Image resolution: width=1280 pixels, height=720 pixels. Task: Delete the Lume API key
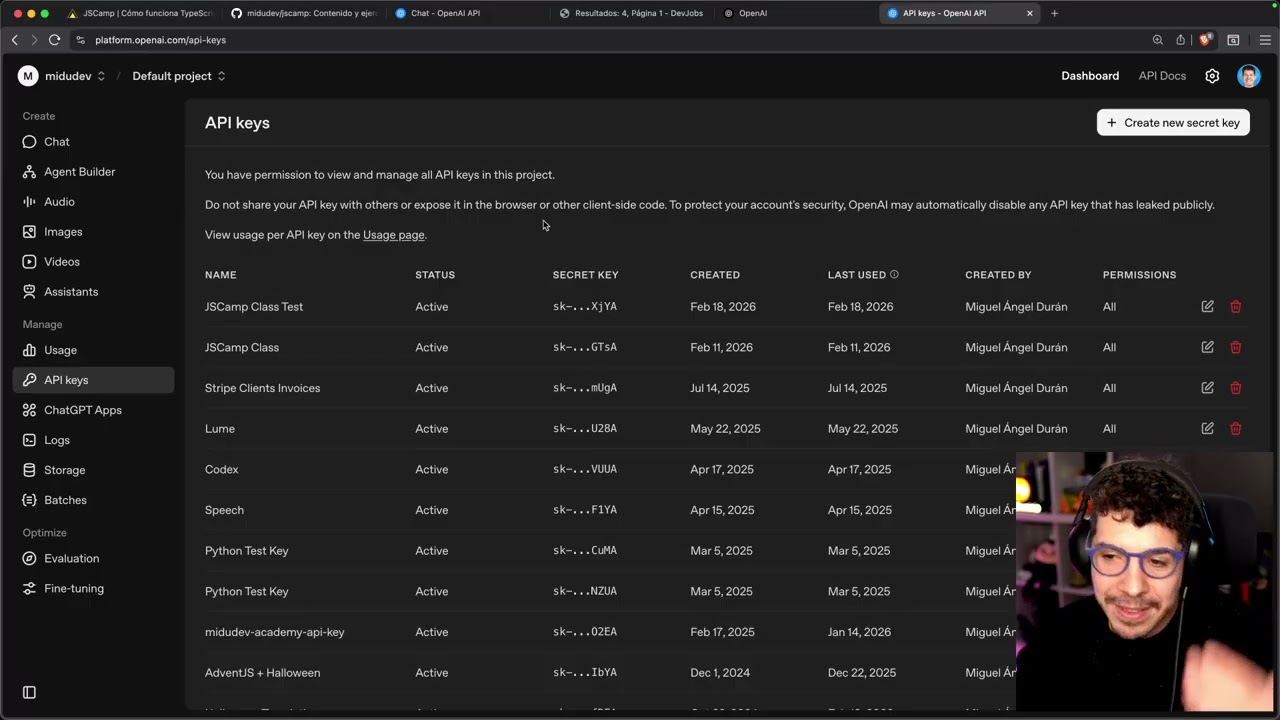click(x=1235, y=429)
